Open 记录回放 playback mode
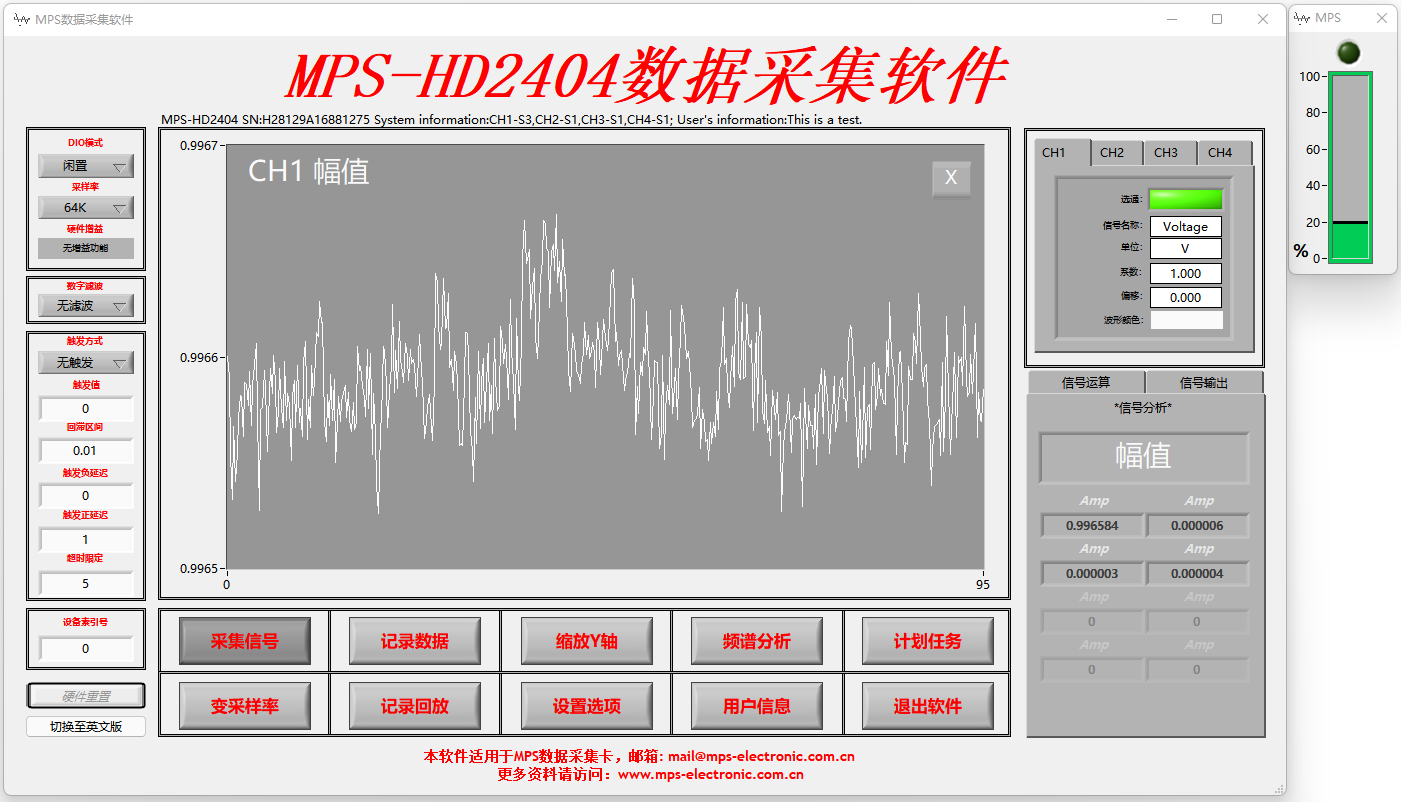The height and width of the screenshot is (802, 1401). (x=415, y=705)
